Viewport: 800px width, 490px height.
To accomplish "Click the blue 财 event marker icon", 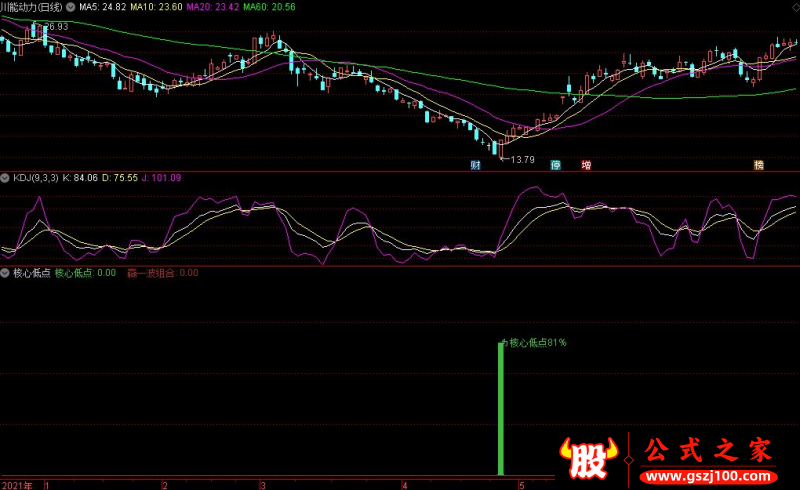I will pyautogui.click(x=475, y=165).
